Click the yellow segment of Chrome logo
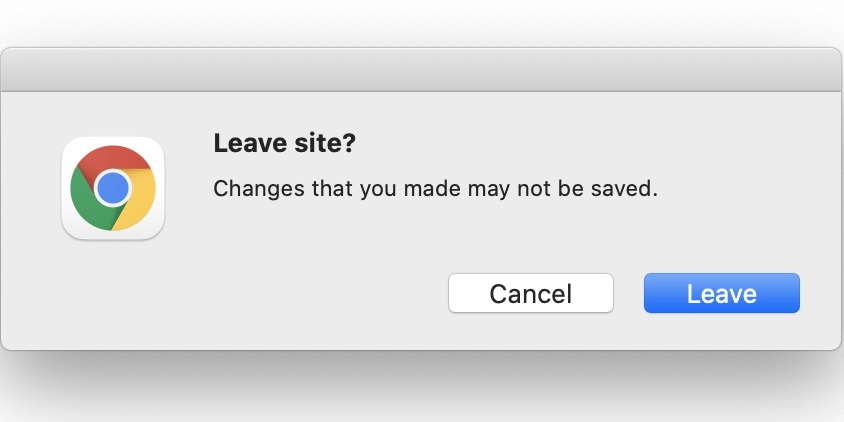 click(x=139, y=200)
